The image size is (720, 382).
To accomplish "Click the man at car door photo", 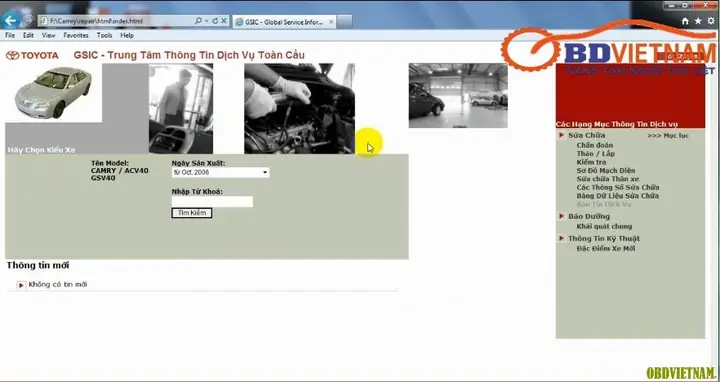I will pyautogui.click(x=181, y=109).
